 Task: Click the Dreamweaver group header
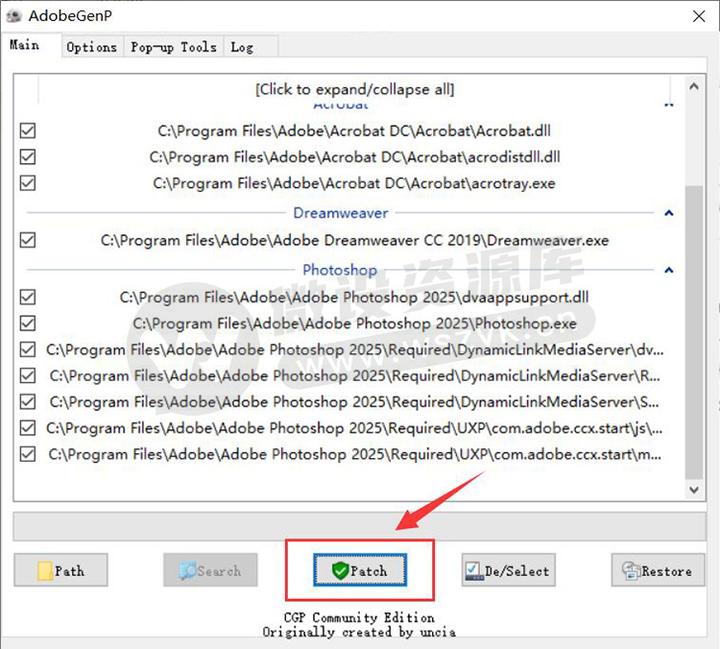341,213
